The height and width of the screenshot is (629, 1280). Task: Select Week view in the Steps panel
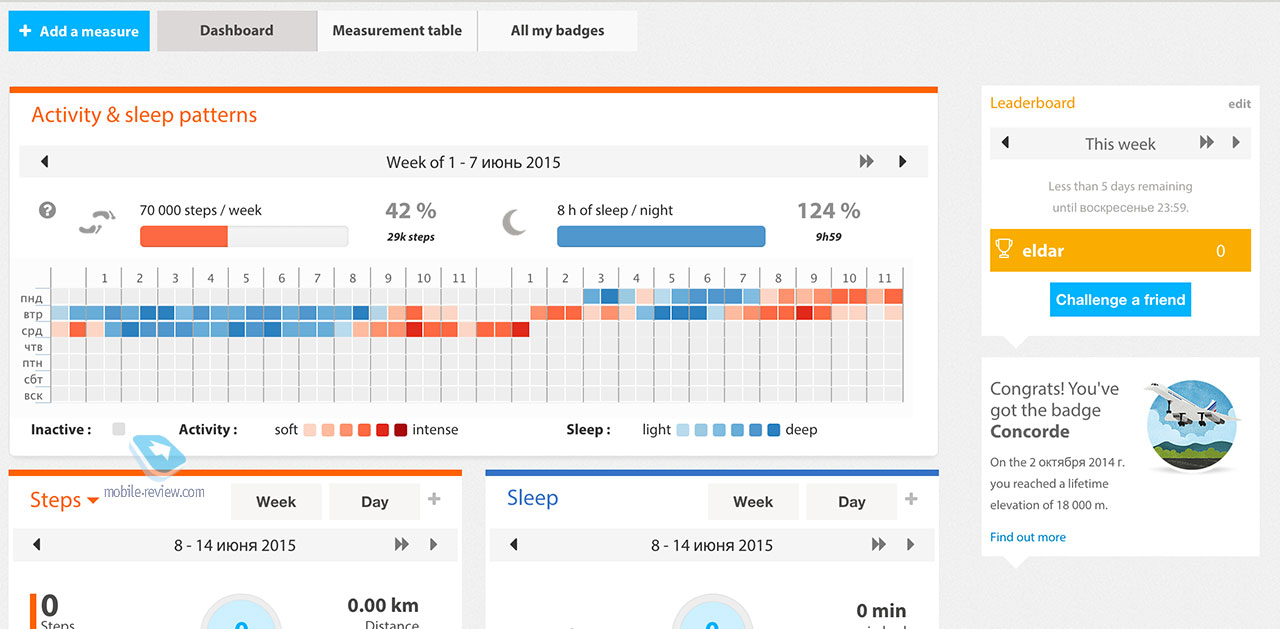[276, 502]
